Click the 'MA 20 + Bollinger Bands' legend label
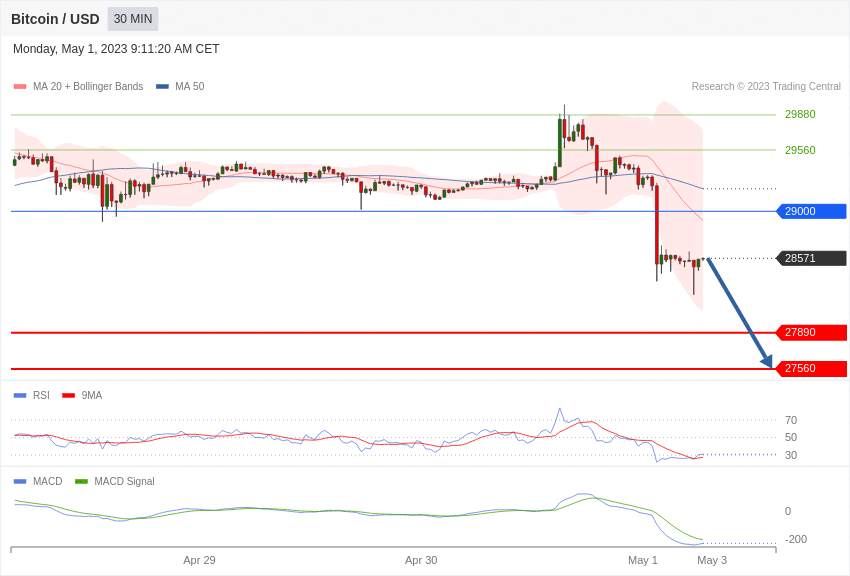Screen dimensions: 850x576 88,86
